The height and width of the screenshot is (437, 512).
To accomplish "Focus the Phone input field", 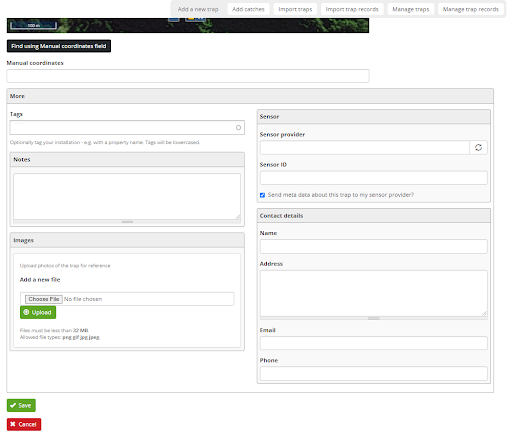I will [374, 374].
